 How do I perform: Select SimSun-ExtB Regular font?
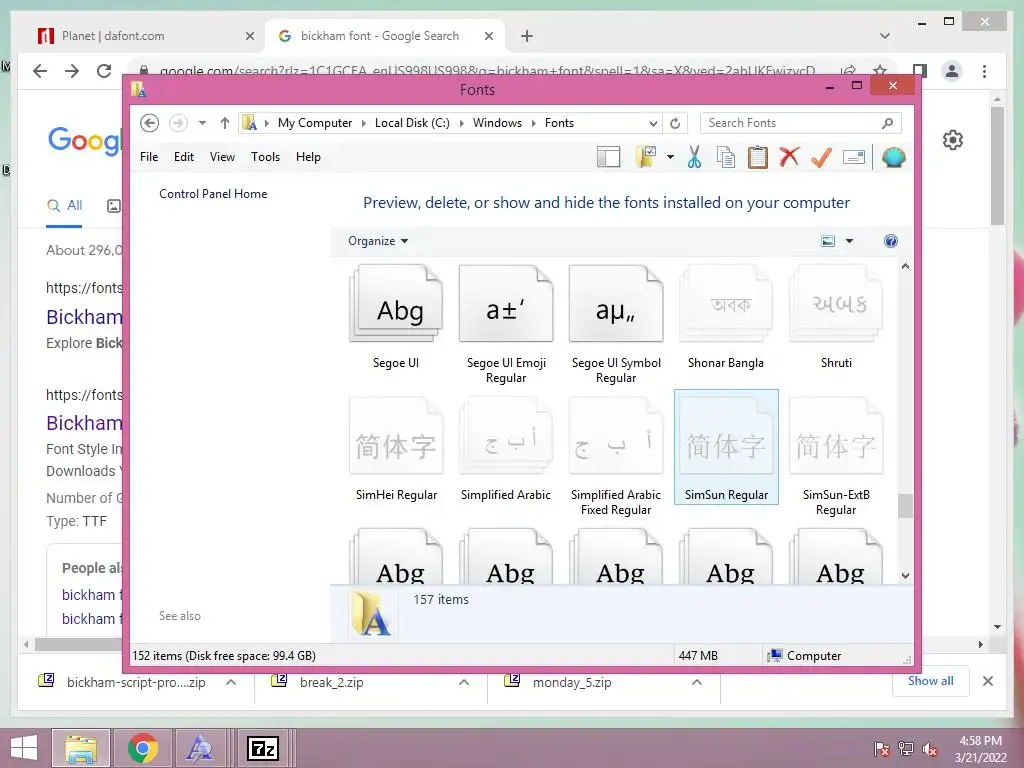coord(836,456)
